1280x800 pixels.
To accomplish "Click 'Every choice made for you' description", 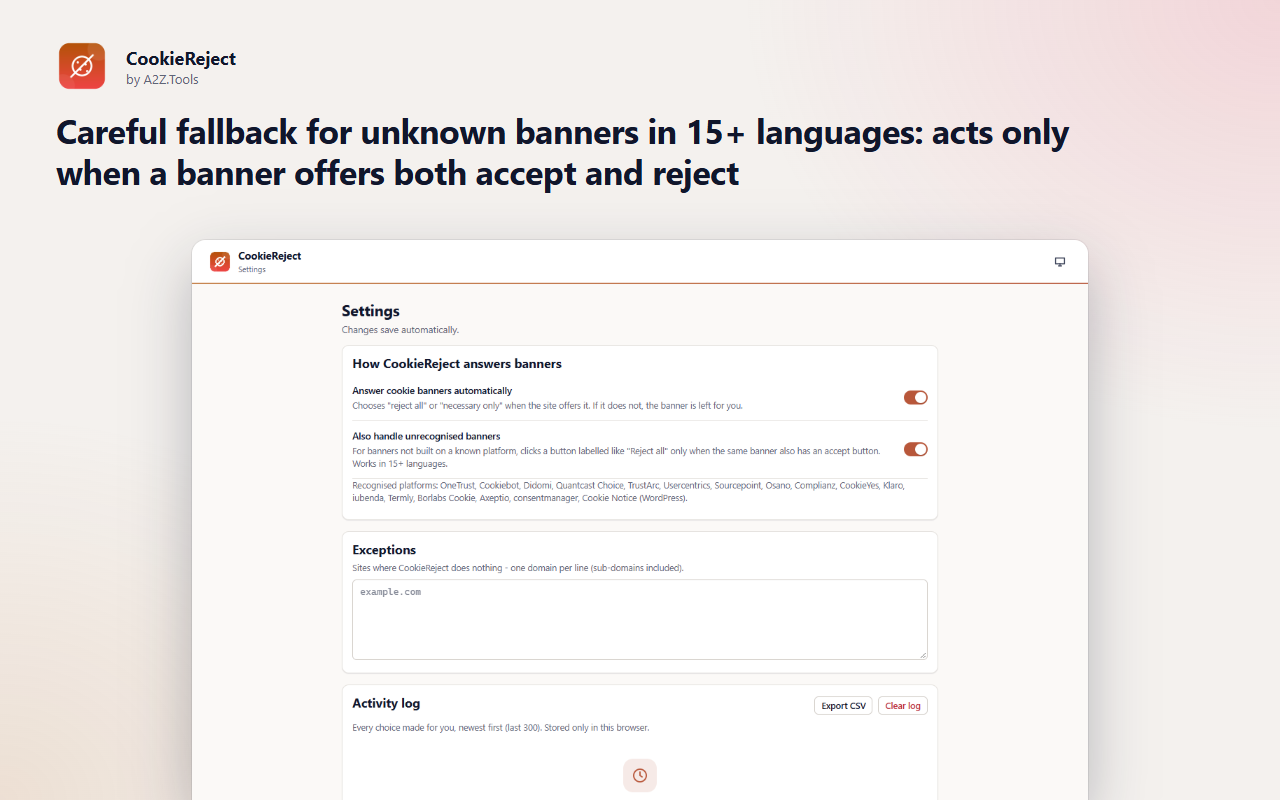I will (500, 728).
